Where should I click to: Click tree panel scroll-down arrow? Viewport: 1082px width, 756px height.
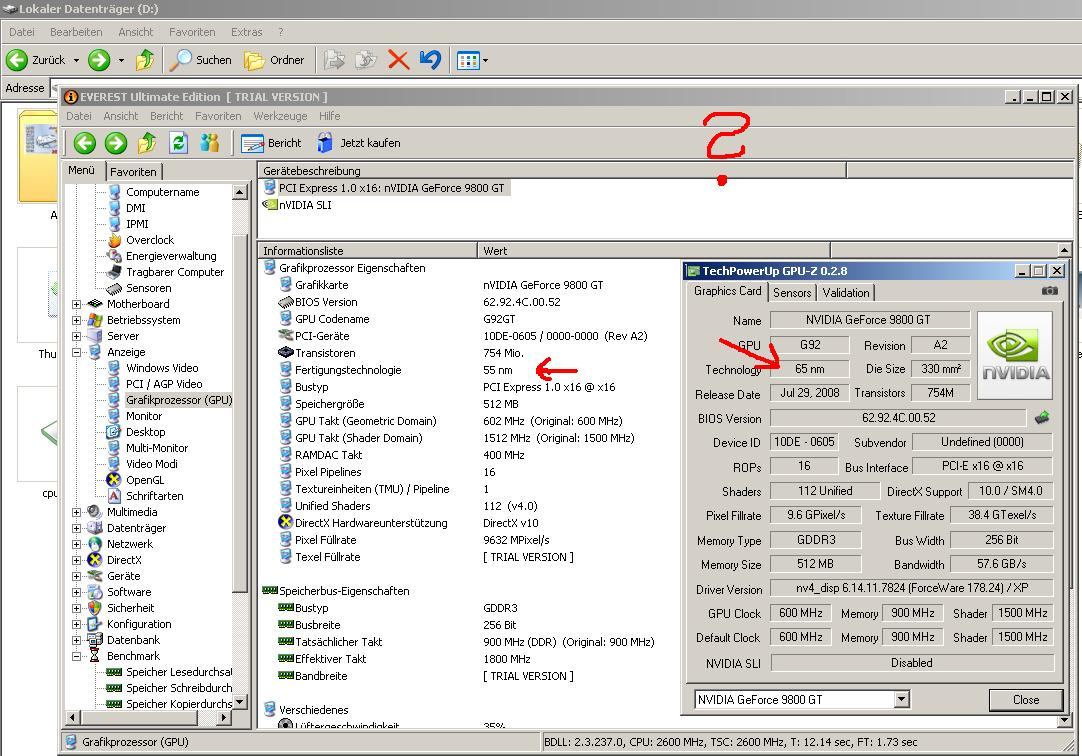coord(239,702)
